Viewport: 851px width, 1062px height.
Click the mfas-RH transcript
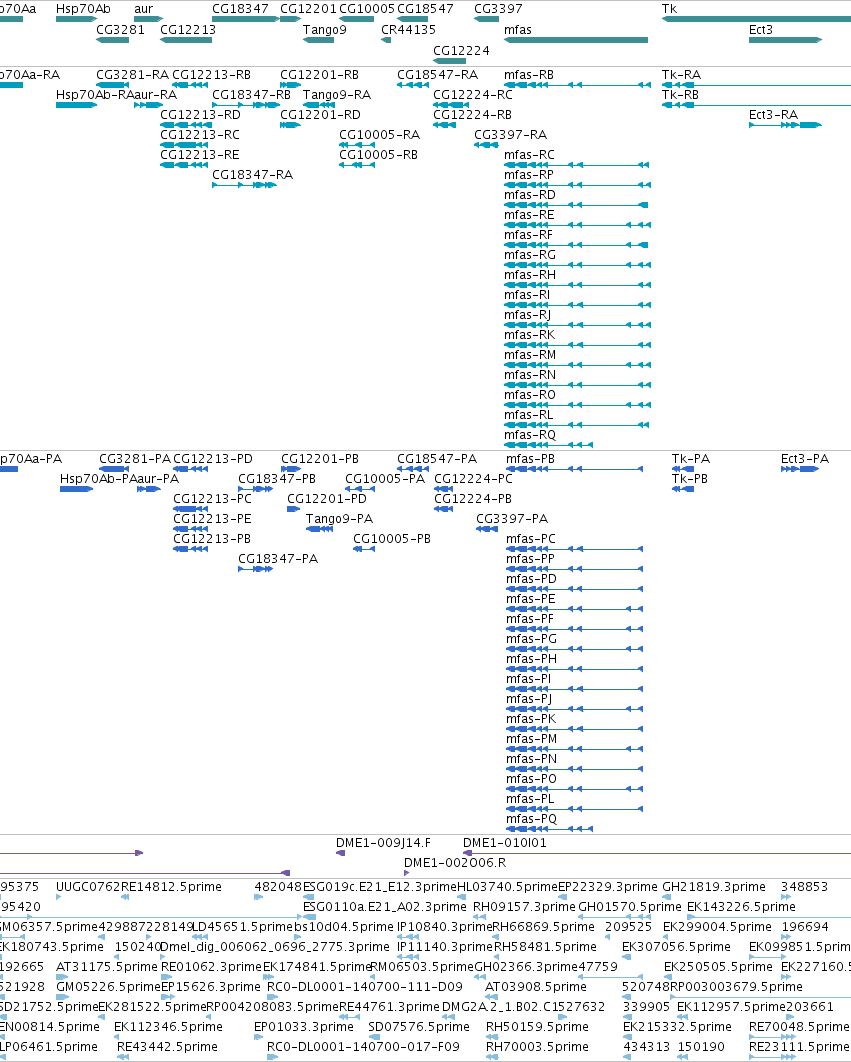pos(577,284)
